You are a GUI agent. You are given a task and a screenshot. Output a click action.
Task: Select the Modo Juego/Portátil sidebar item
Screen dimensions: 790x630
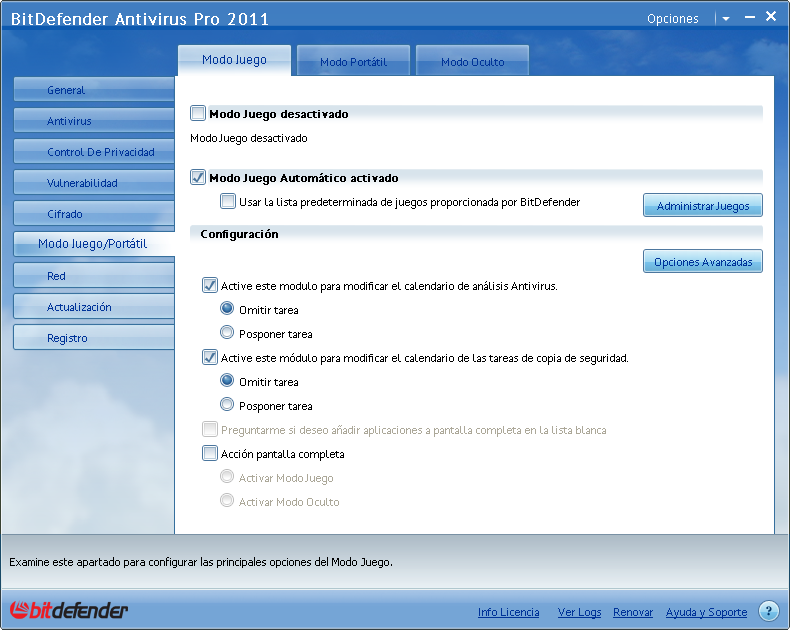94,244
